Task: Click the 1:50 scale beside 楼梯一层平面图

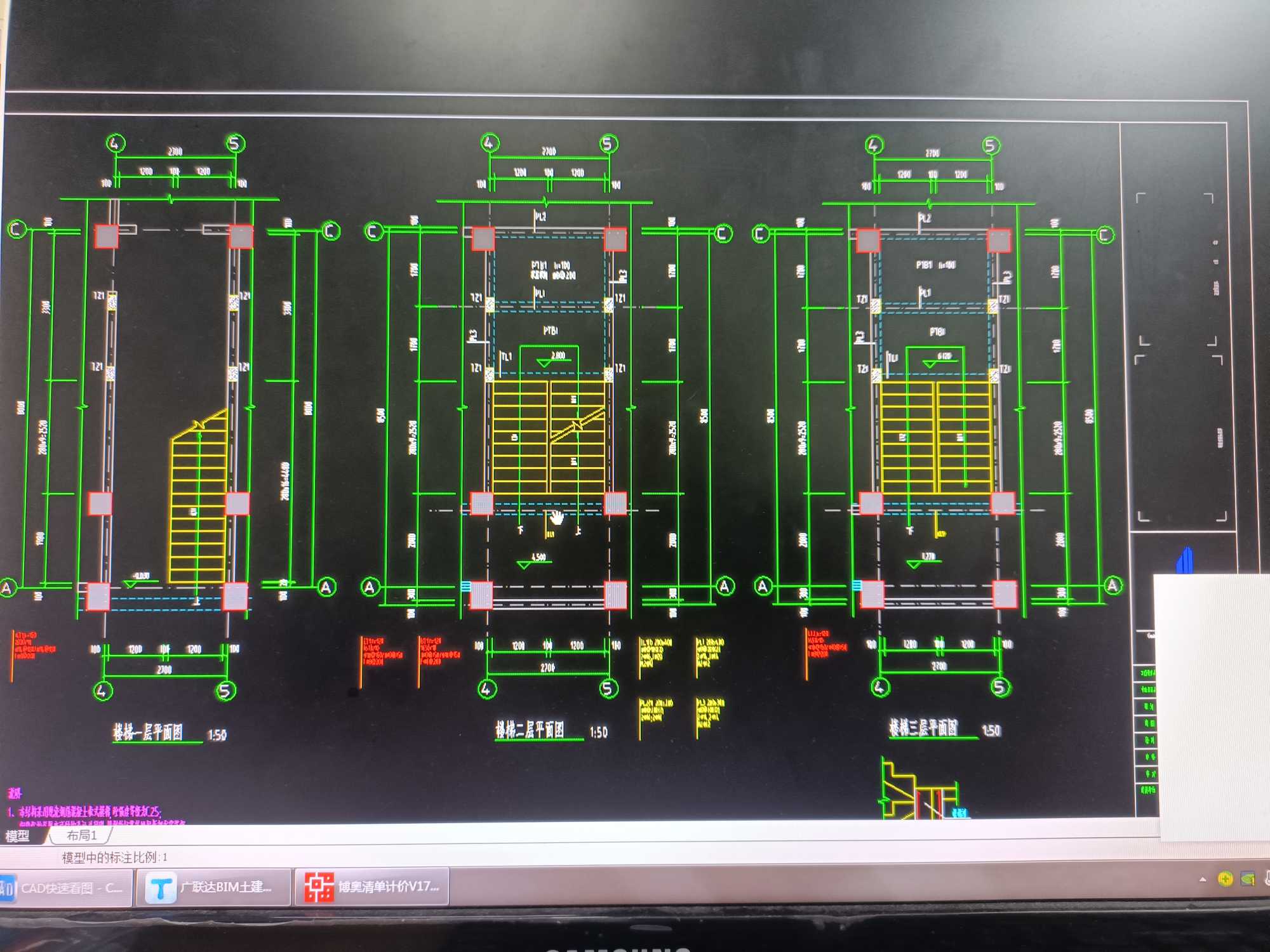Action: 217,735
